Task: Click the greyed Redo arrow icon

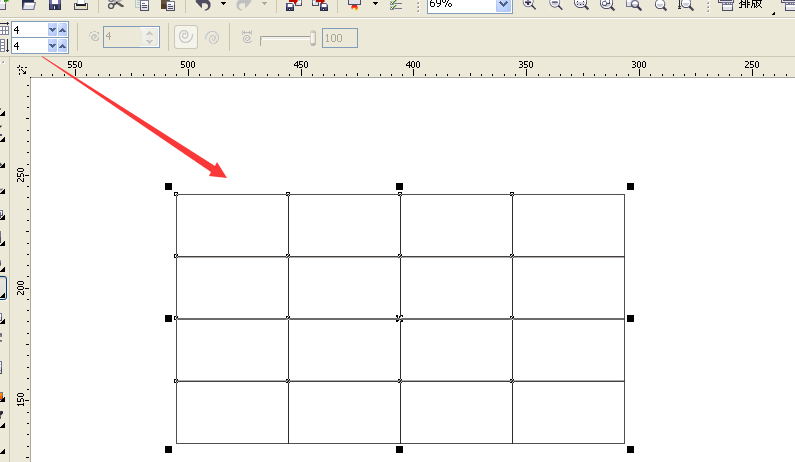Action: point(244,5)
